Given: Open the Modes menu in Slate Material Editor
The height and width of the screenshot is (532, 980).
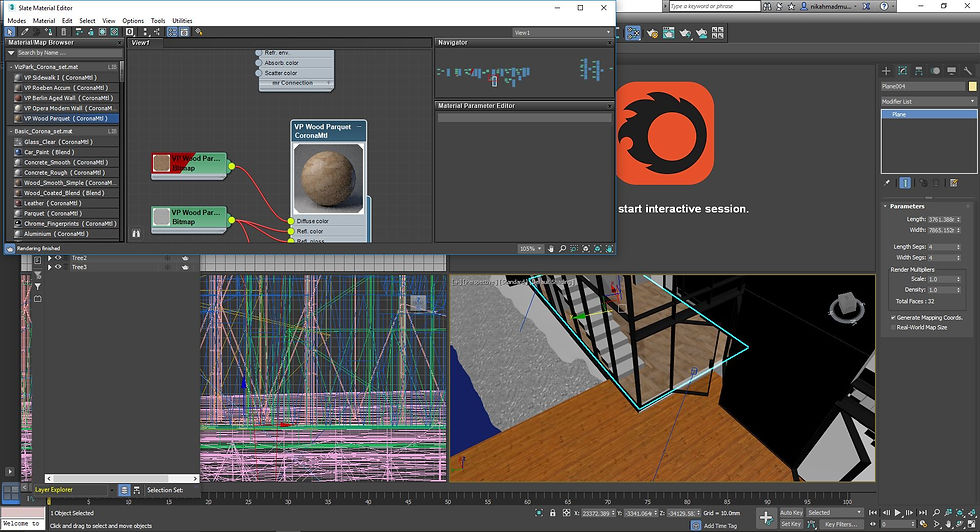Looking at the screenshot, I should tap(17, 21).
